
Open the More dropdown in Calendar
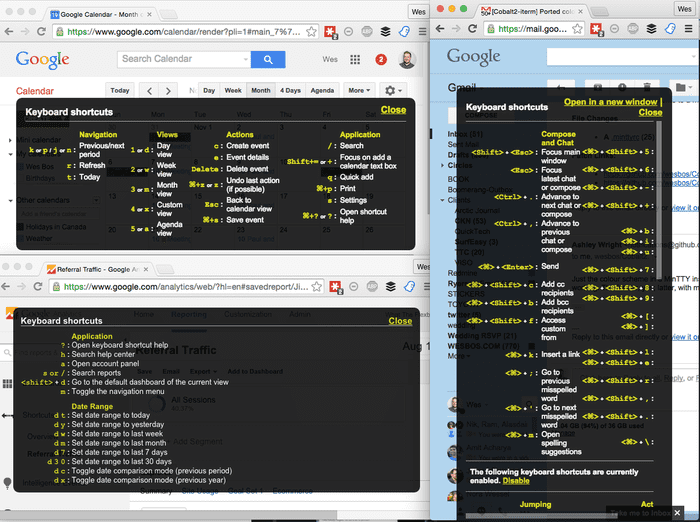point(359,91)
